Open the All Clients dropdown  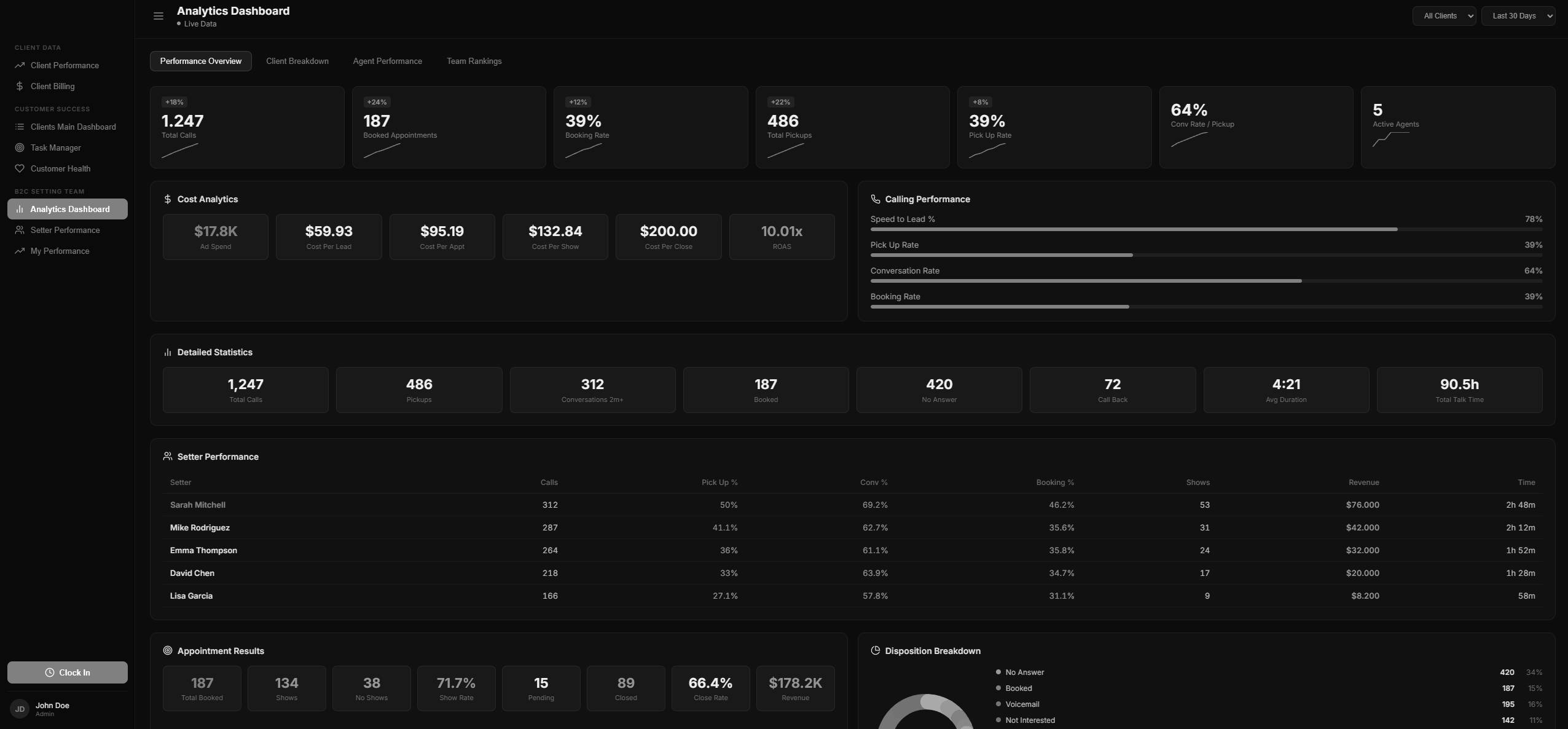click(1443, 15)
